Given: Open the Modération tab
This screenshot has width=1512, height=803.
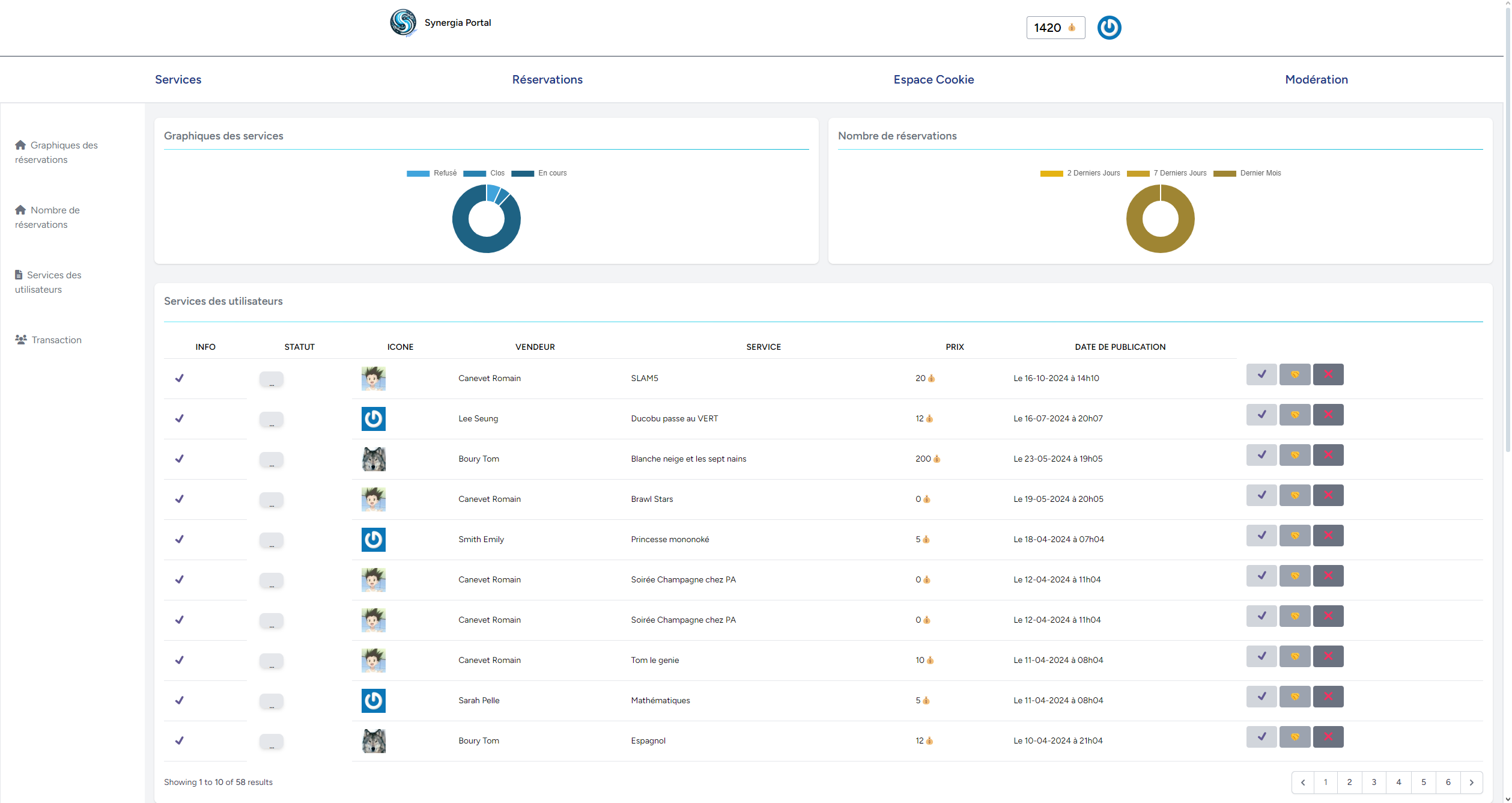Looking at the screenshot, I should click(1316, 79).
